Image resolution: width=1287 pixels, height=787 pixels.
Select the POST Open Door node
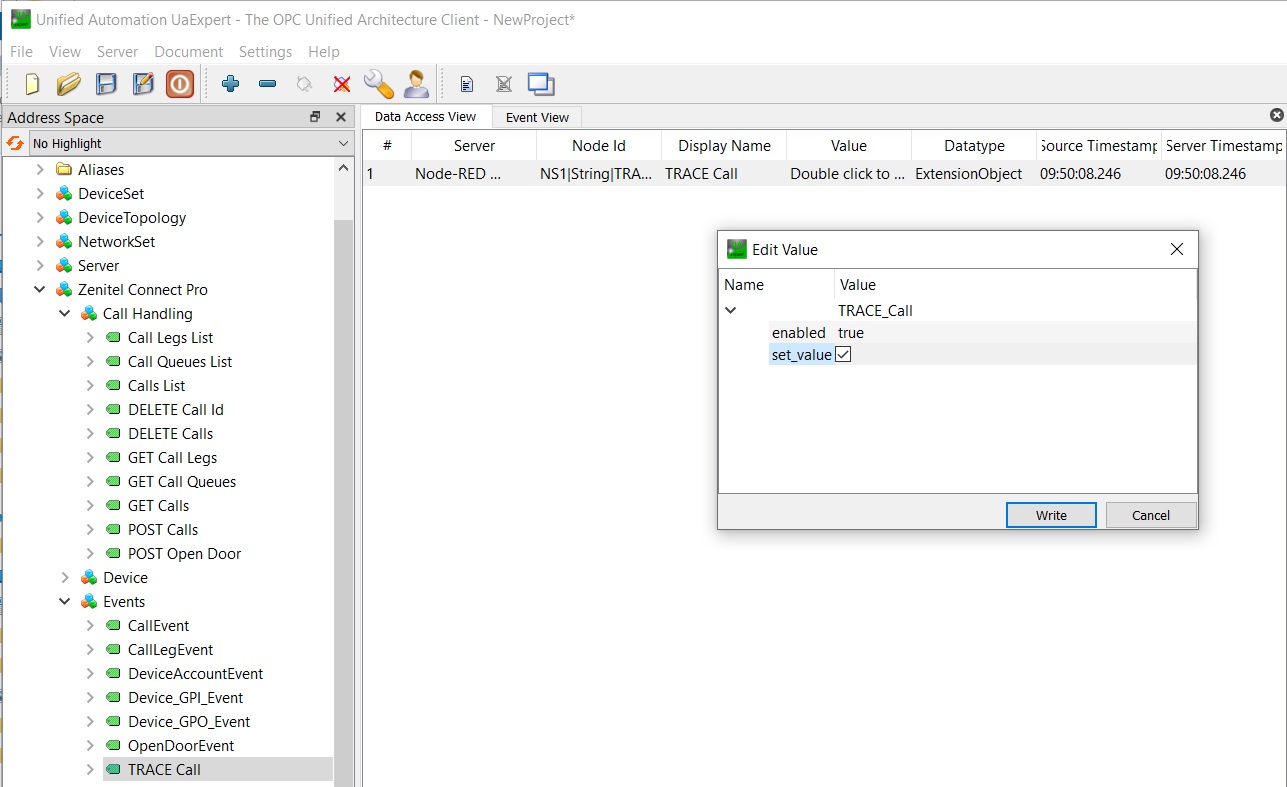point(184,554)
